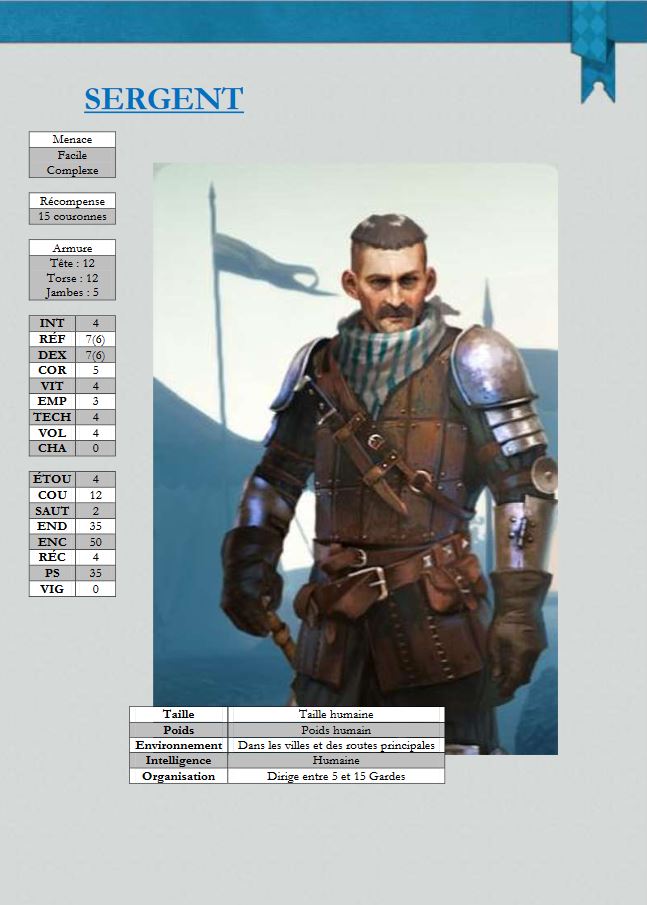The width and height of the screenshot is (647, 905).
Task: Click the value 5 in COR row
Action: click(x=96, y=370)
